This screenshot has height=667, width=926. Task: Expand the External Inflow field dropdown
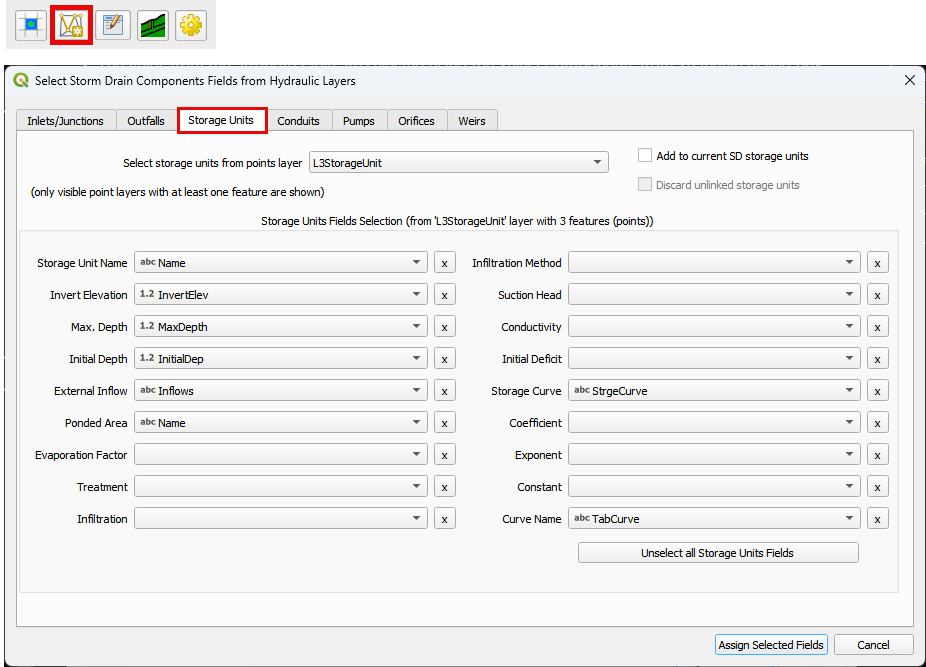coord(280,391)
